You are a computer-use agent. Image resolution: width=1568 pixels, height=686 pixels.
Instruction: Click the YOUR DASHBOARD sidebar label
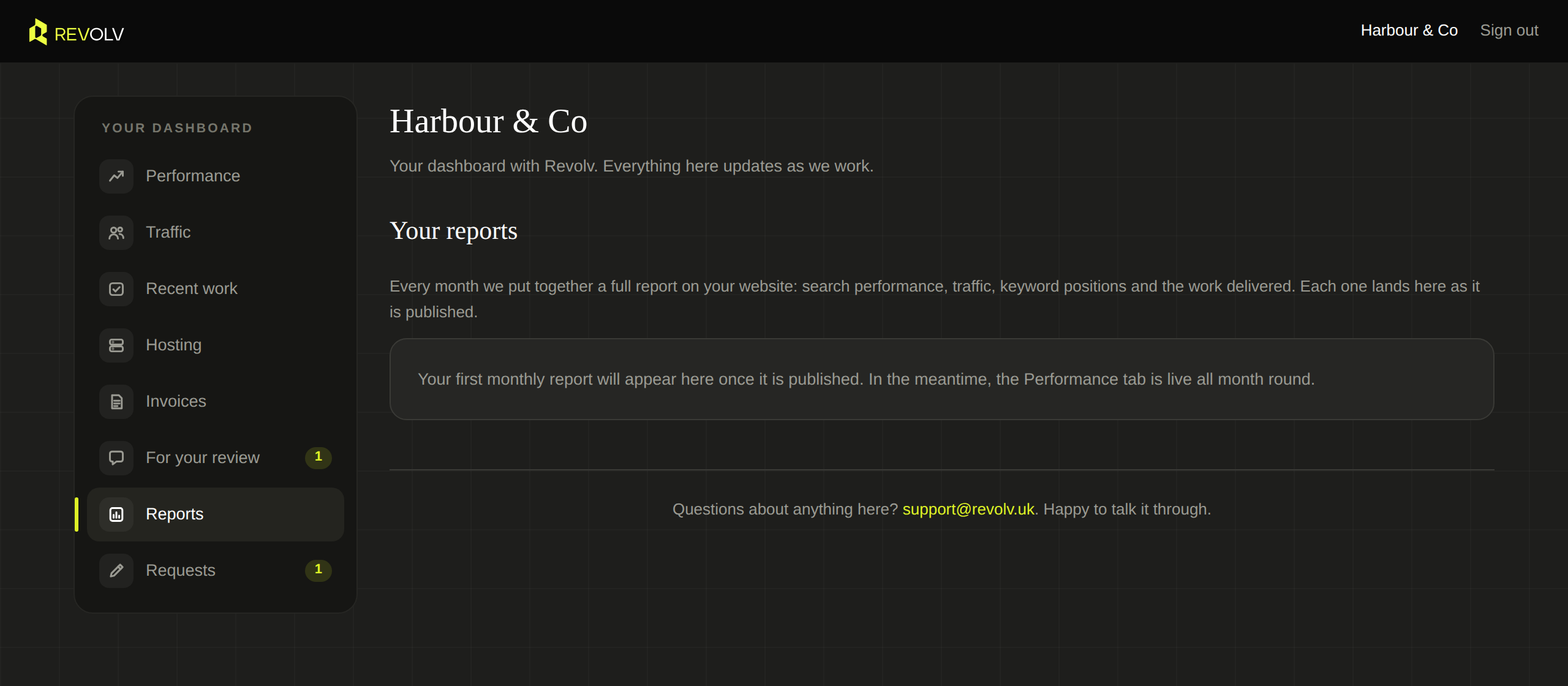[x=177, y=128]
